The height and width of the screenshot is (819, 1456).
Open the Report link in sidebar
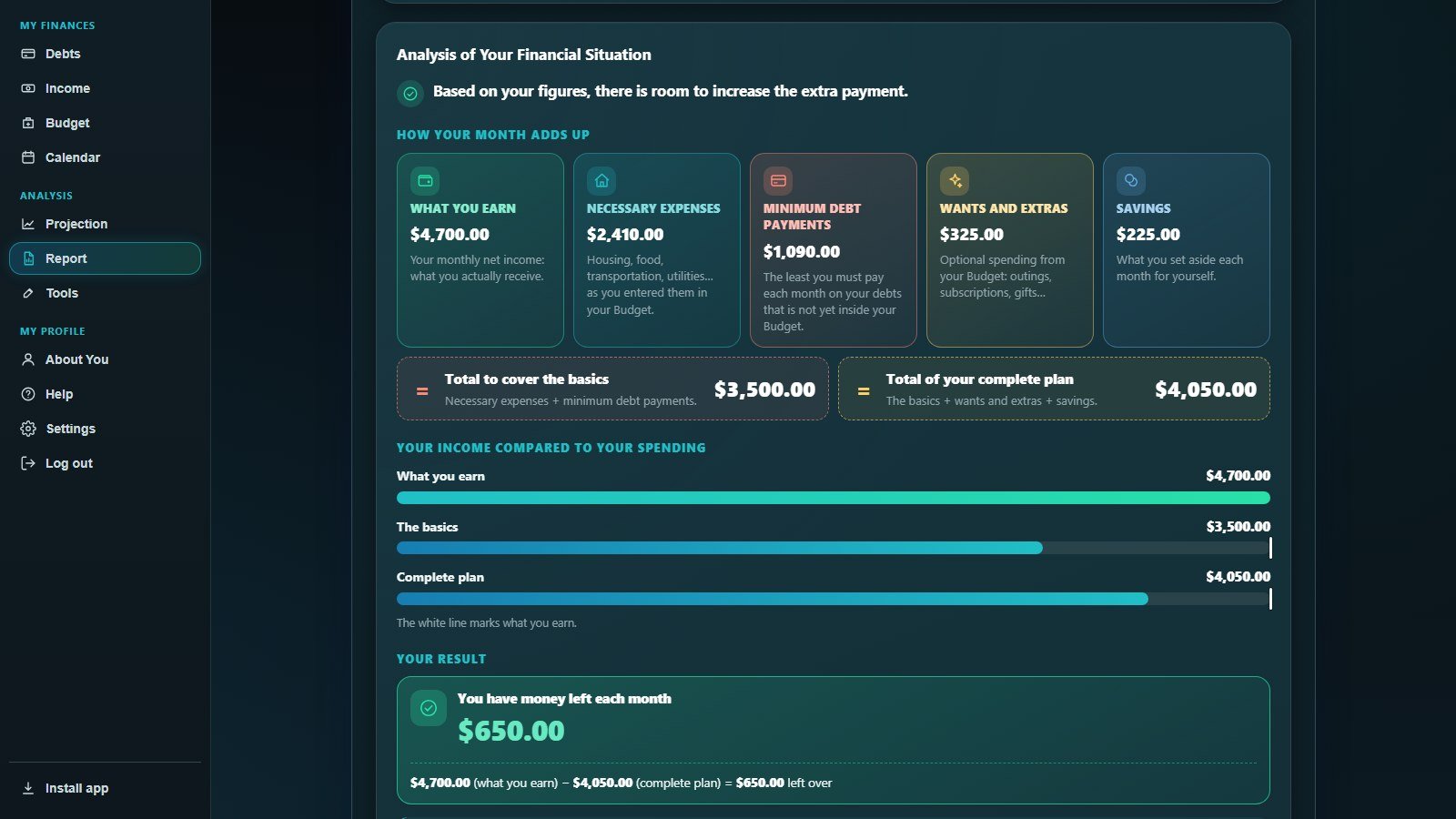[x=105, y=258]
